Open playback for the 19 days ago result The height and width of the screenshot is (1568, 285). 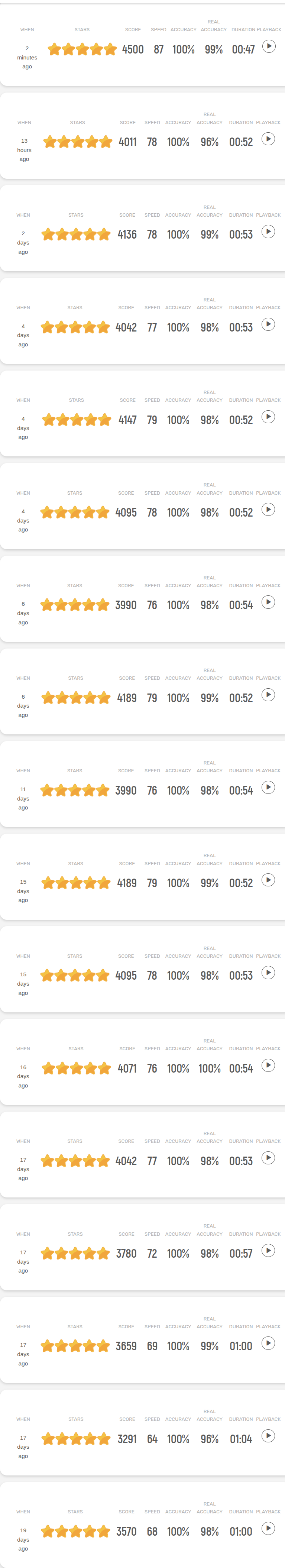click(268, 1528)
